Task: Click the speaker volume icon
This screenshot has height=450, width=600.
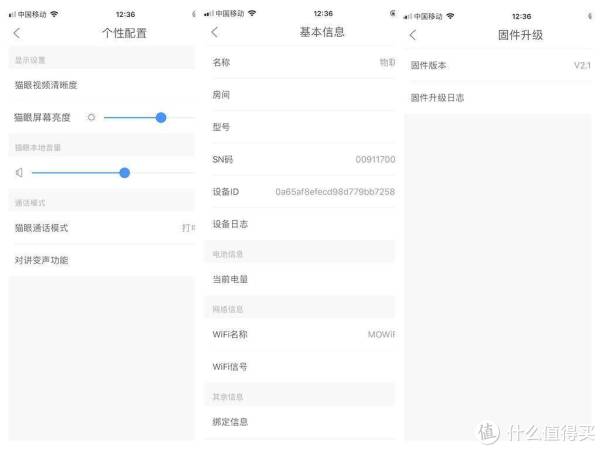Action: [x=19, y=172]
